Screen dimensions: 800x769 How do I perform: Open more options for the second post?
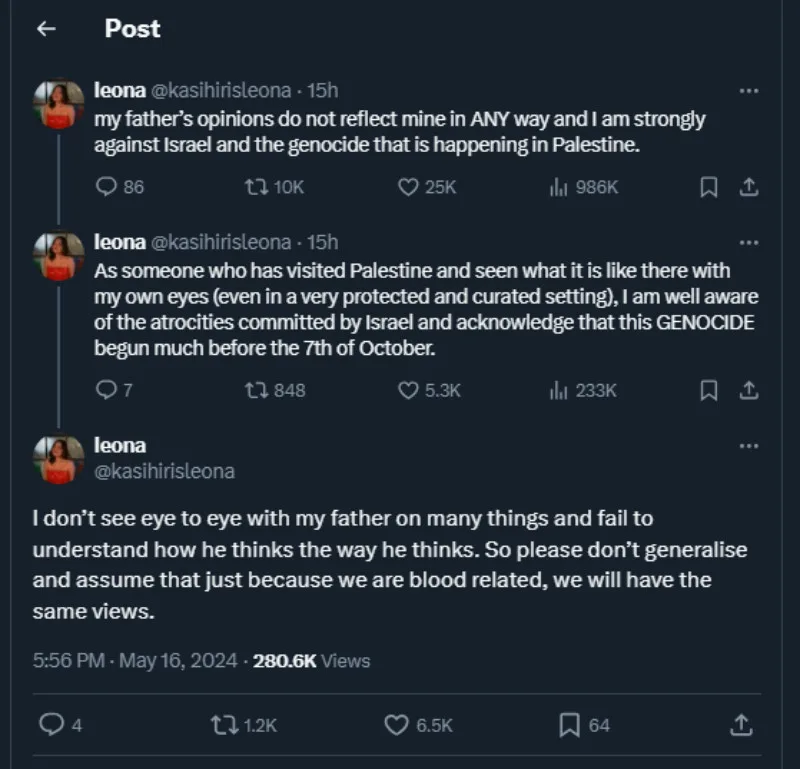pyautogui.click(x=748, y=242)
